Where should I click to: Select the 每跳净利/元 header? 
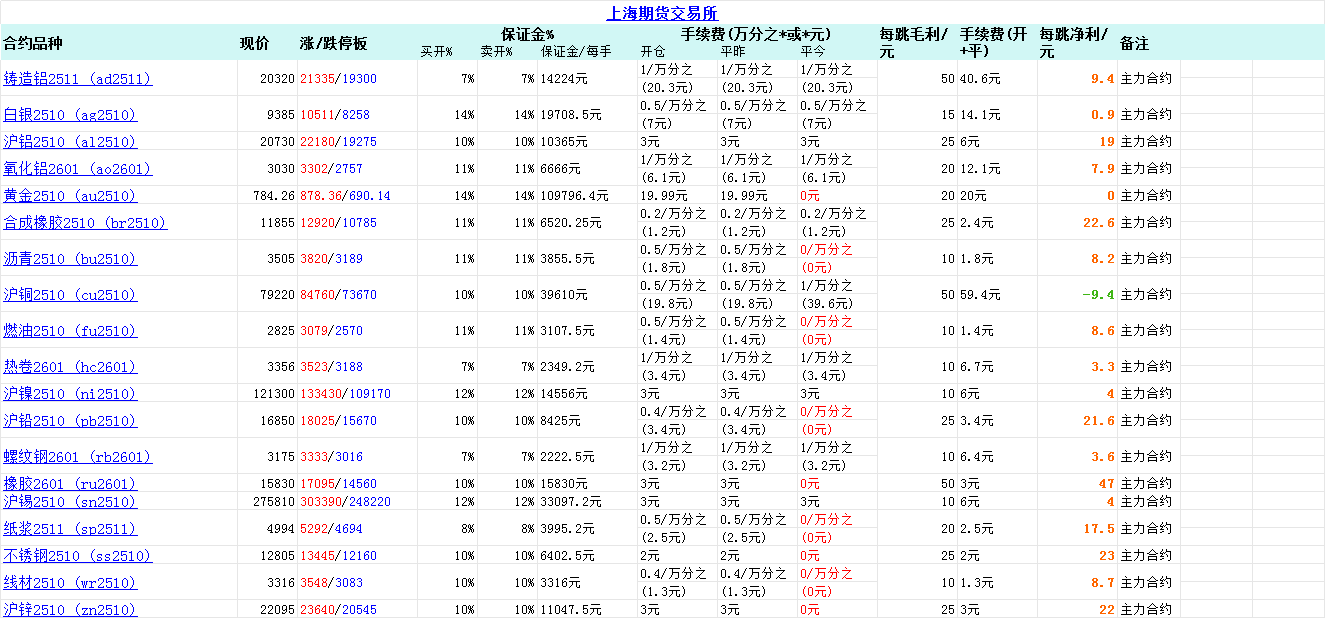(x=1075, y=43)
